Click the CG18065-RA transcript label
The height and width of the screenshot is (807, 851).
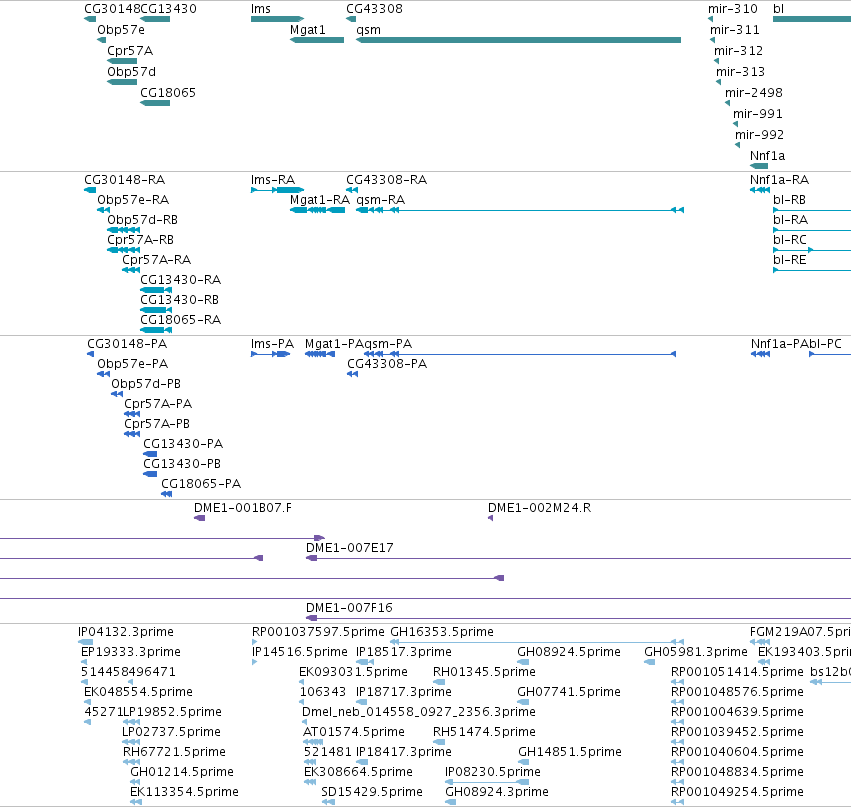pos(181,320)
